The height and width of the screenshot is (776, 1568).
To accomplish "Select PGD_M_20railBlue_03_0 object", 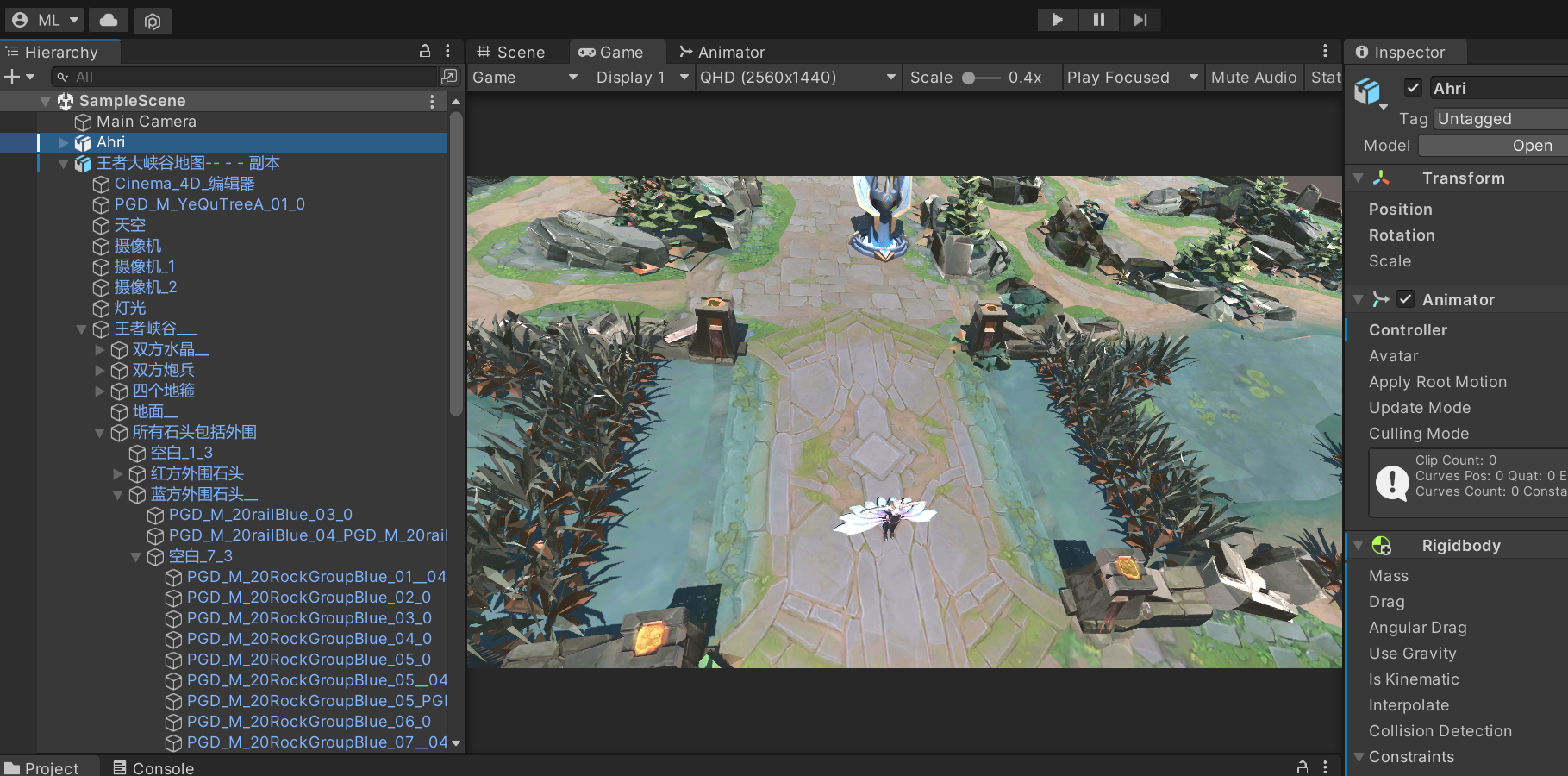I will 260,515.
